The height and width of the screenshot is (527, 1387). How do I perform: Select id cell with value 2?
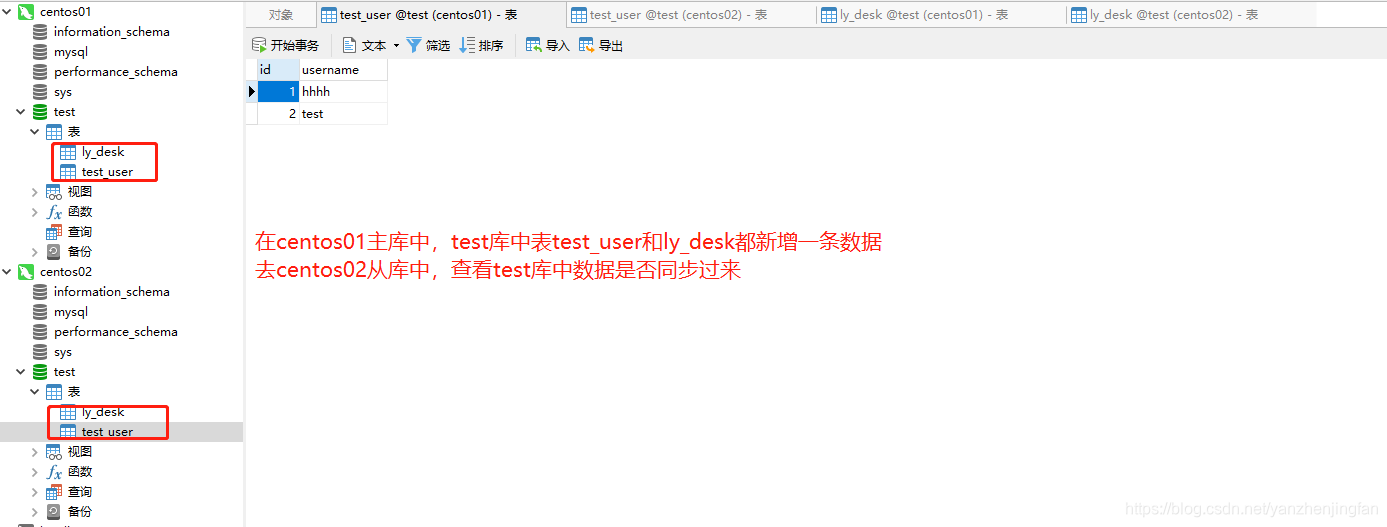pyautogui.click(x=278, y=114)
